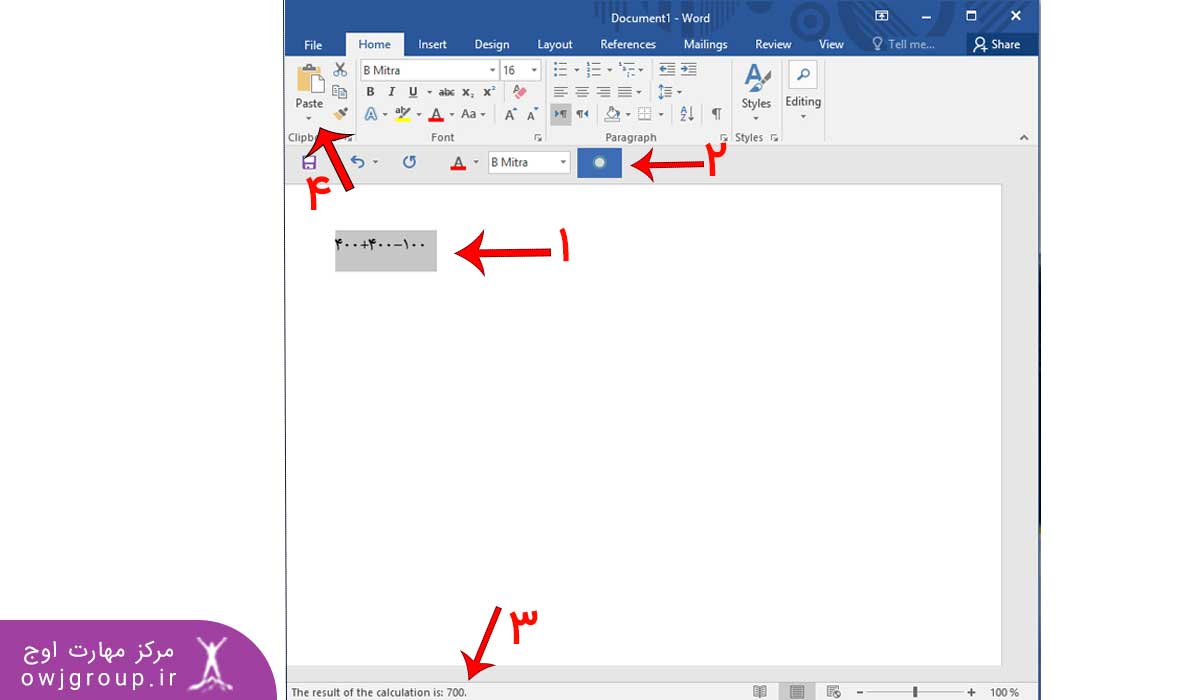Switch to the Mailings tab
This screenshot has height=700, width=1200.
tap(705, 44)
